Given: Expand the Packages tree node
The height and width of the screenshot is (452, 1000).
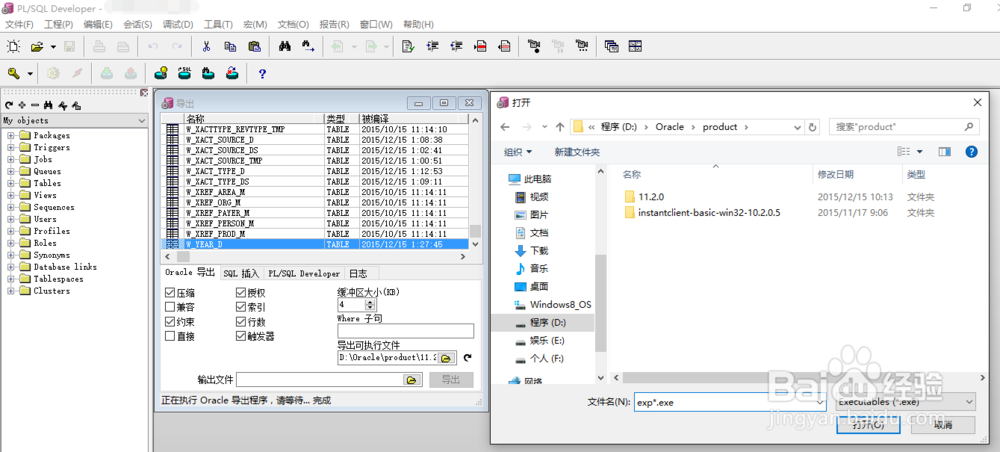Looking at the screenshot, I should coord(11,135).
